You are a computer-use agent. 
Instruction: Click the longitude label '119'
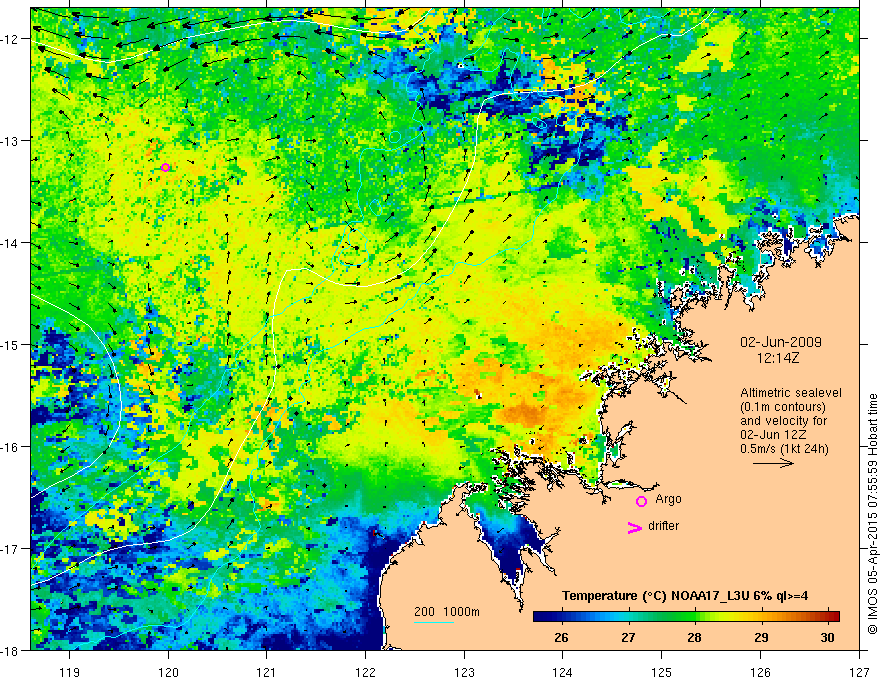(70, 672)
